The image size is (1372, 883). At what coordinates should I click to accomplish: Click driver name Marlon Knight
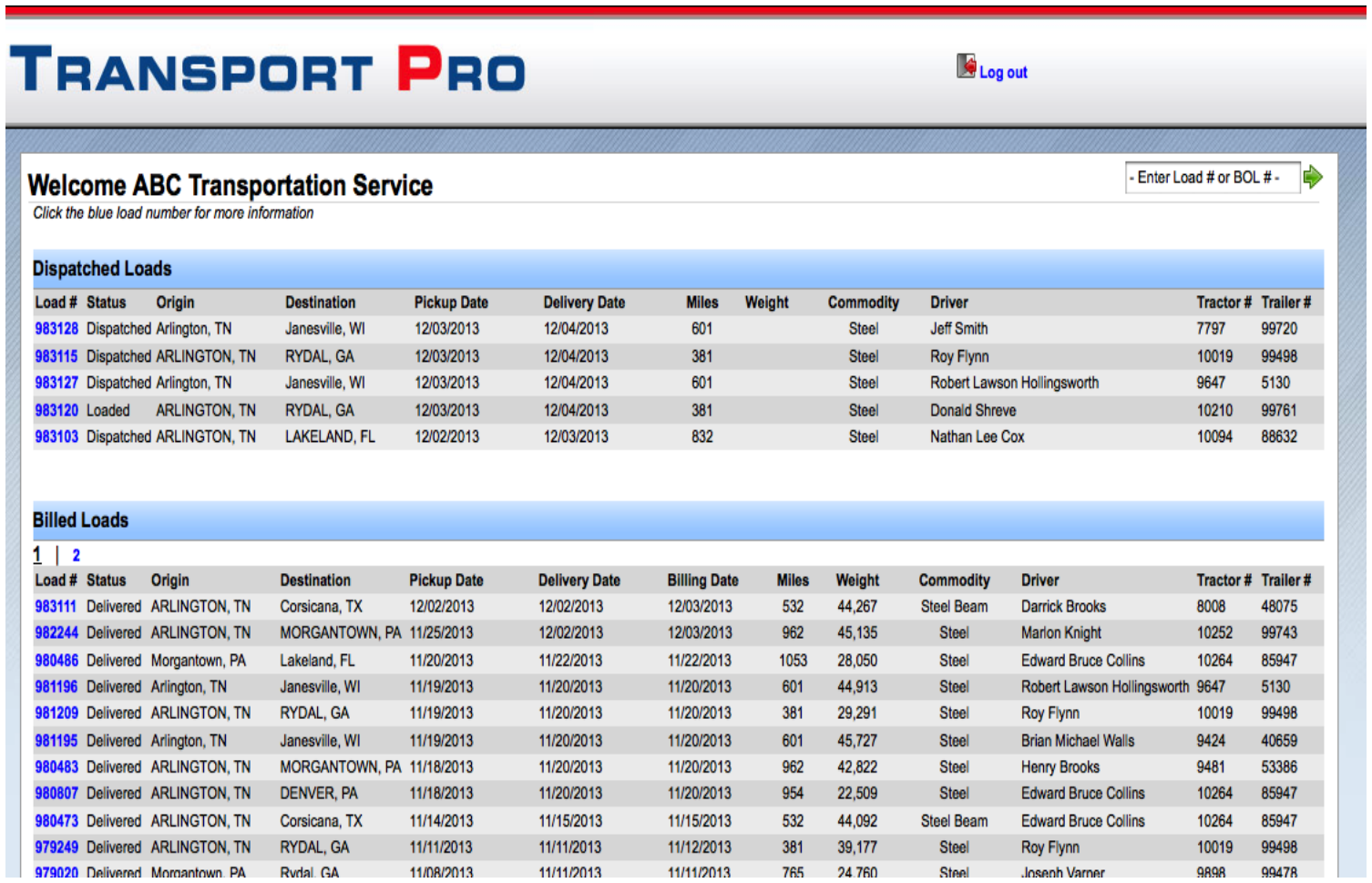pos(1061,633)
